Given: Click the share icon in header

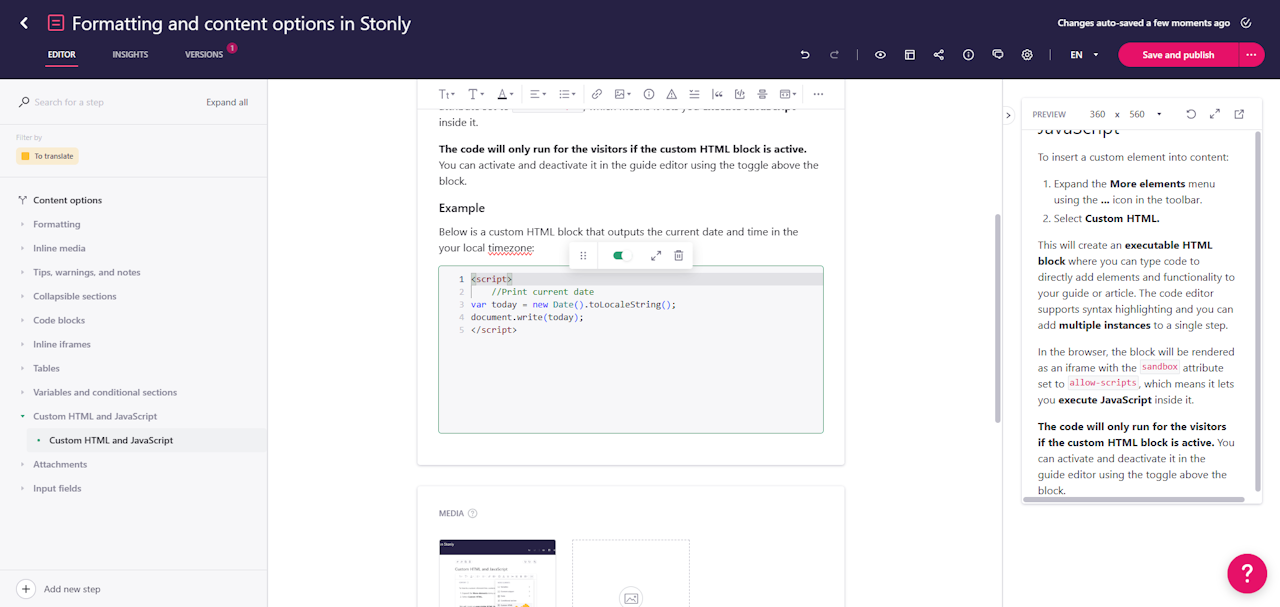Looking at the screenshot, I should tap(939, 55).
